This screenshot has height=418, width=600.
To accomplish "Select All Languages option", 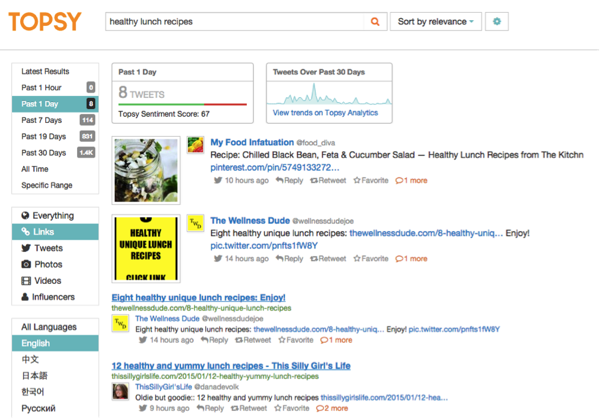I will (x=55, y=327).
